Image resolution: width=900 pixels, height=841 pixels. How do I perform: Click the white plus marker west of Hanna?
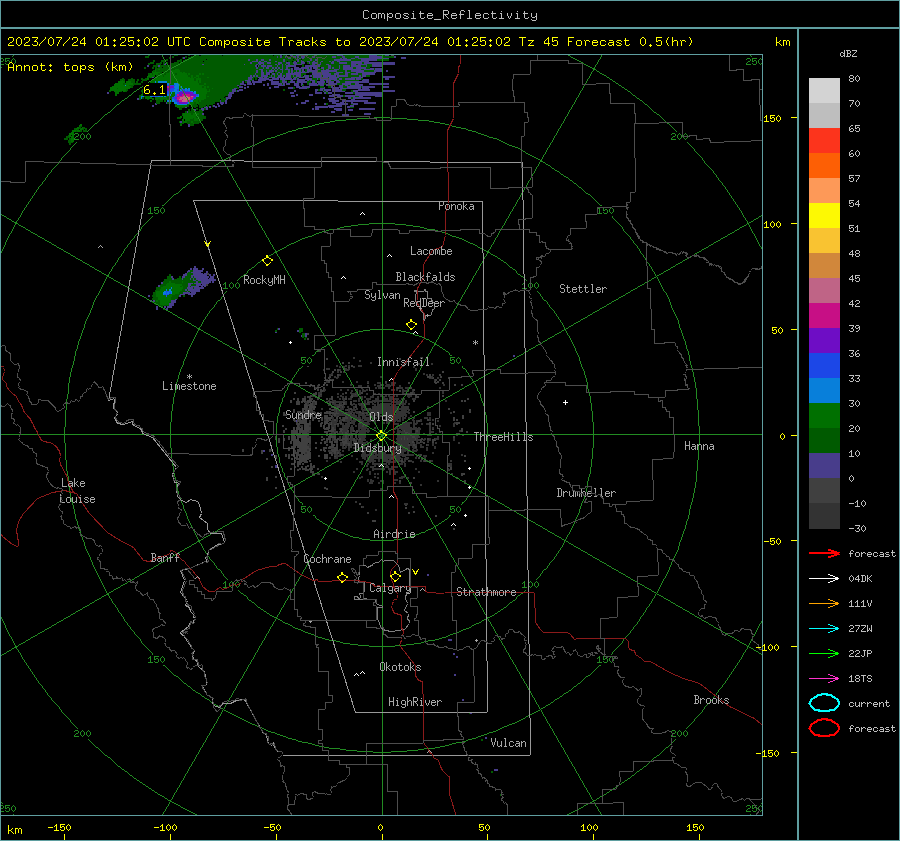tap(565, 402)
